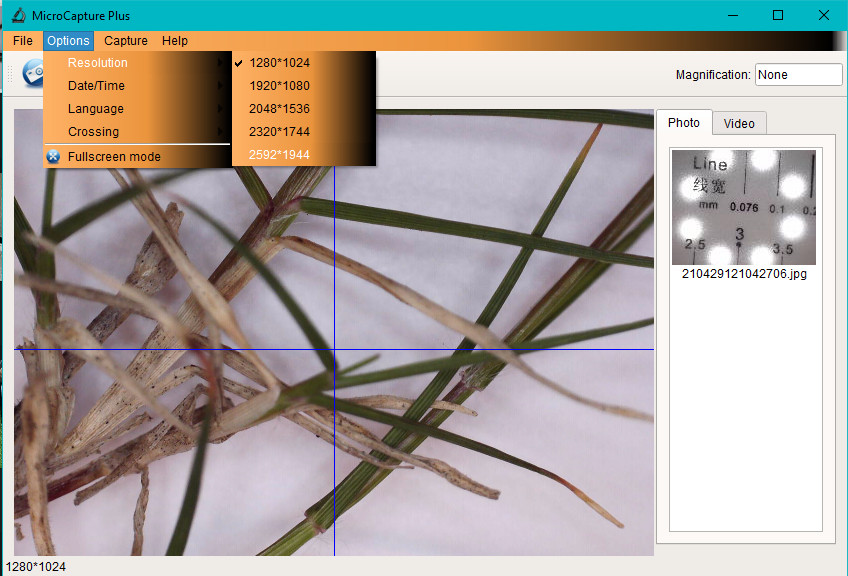
Task: Switch to the Photo tab
Action: (684, 122)
